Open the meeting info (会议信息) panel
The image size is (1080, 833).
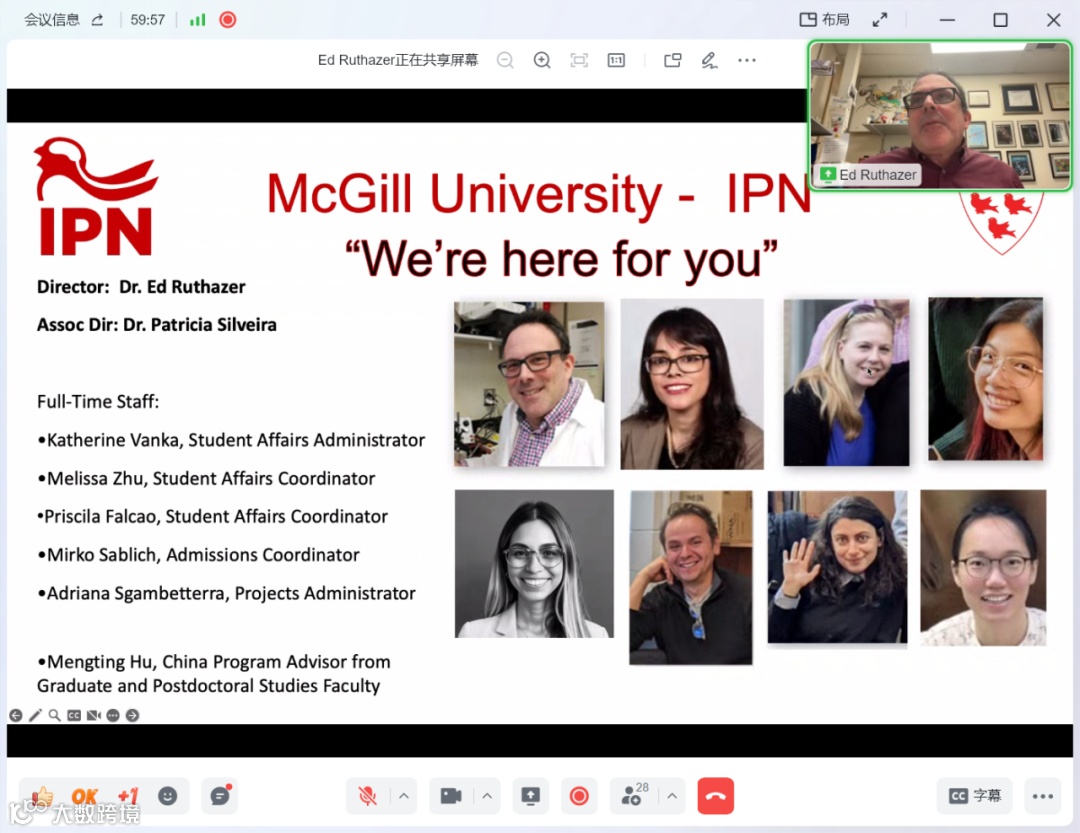point(52,20)
